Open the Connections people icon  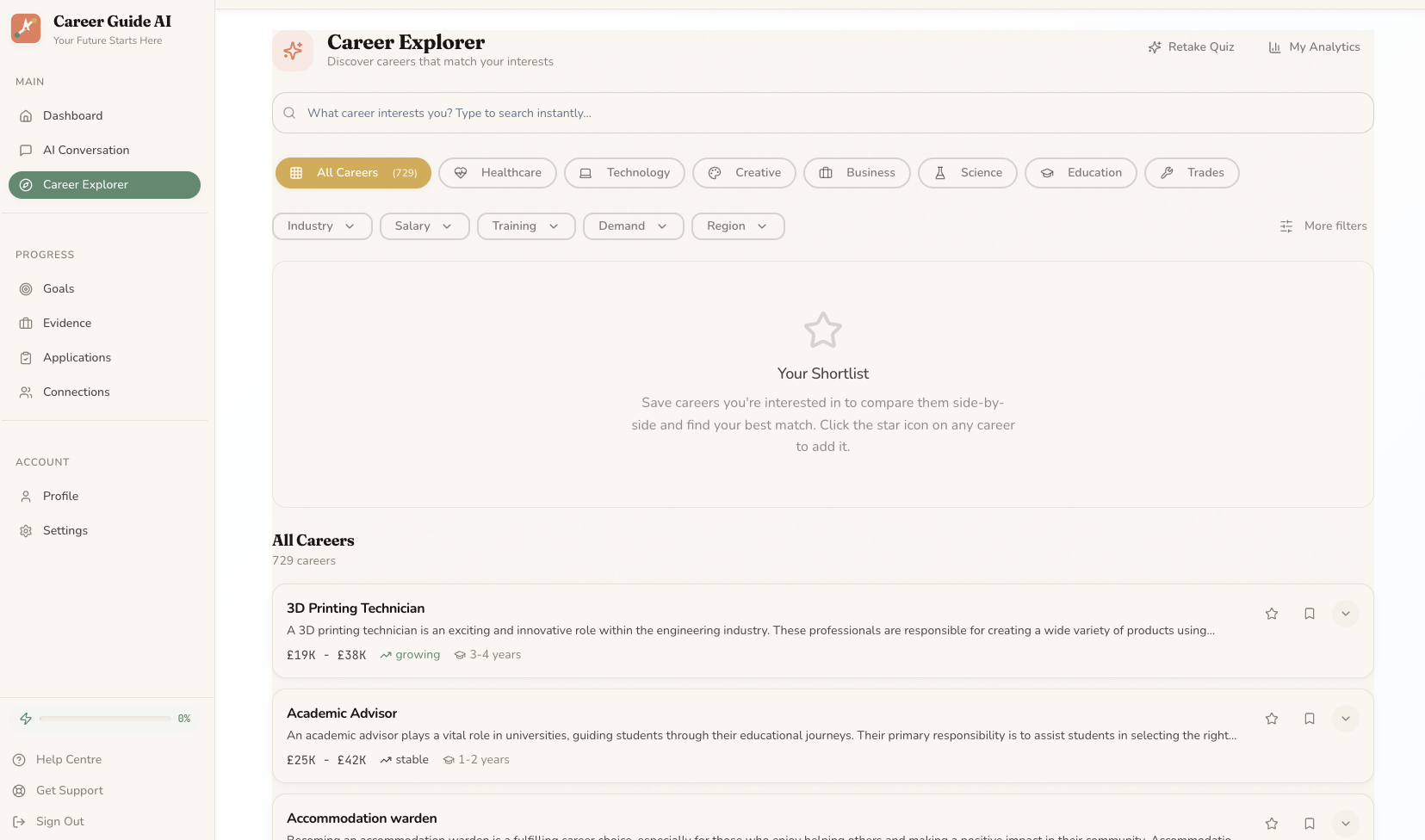[x=26, y=392]
